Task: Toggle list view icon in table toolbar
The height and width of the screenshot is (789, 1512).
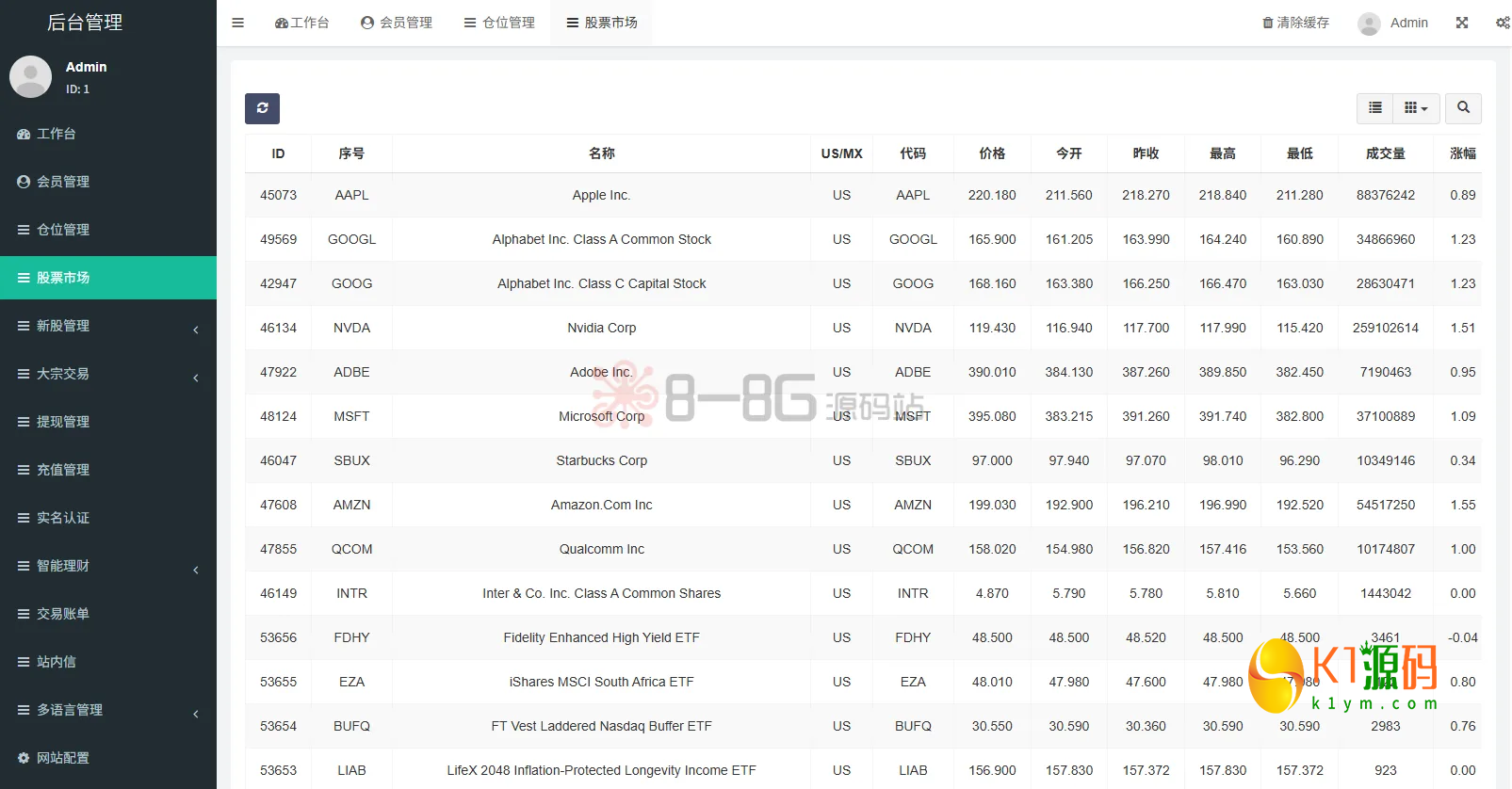Action: [1374, 108]
